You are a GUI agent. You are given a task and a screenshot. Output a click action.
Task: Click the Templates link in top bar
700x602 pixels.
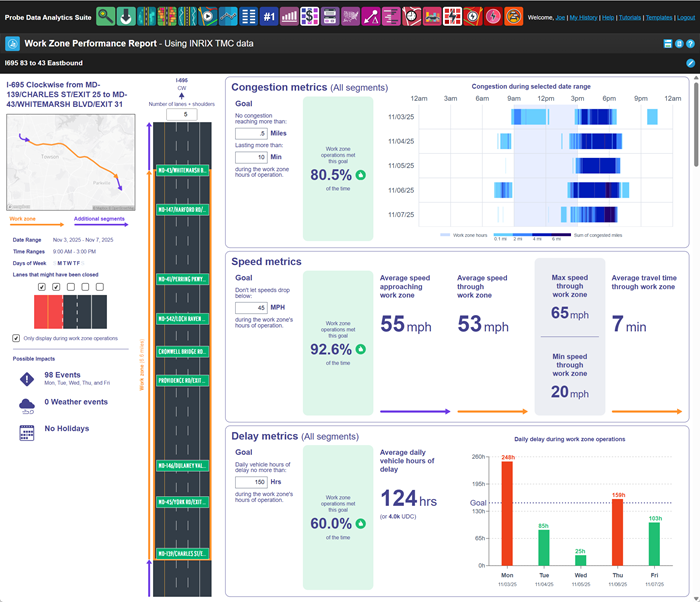coord(659,17)
